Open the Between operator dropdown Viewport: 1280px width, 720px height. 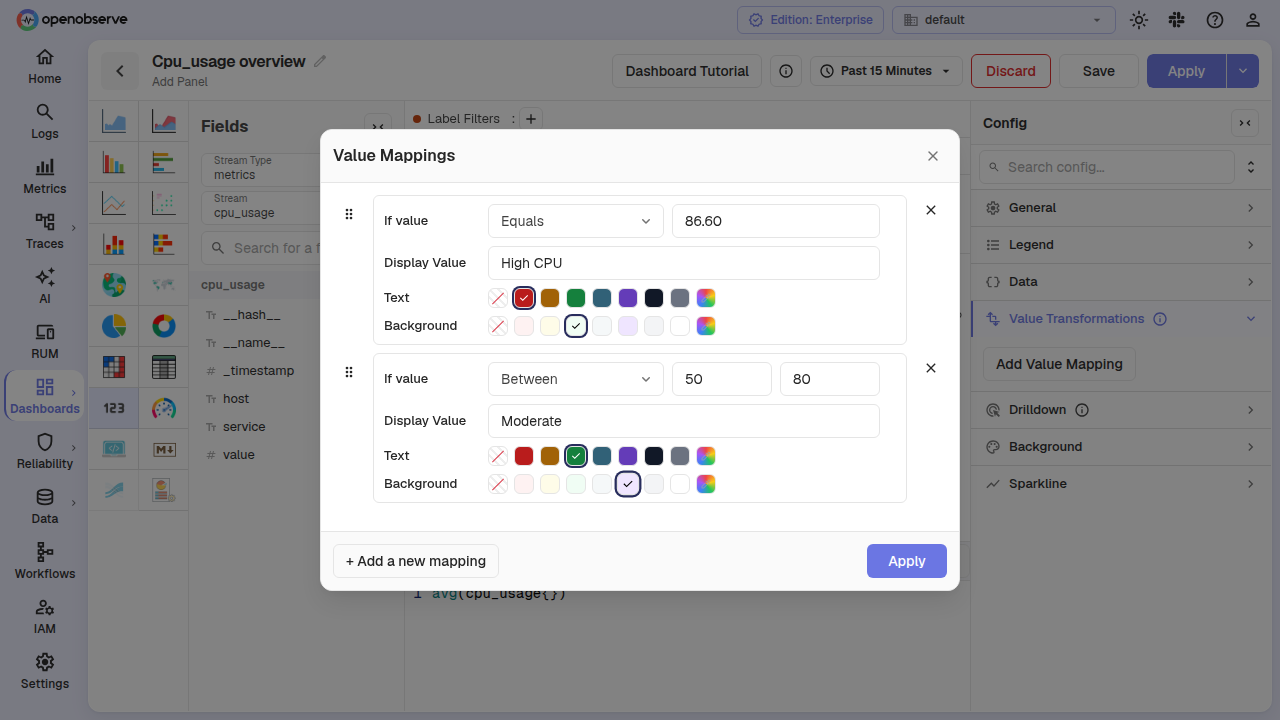[x=576, y=379]
